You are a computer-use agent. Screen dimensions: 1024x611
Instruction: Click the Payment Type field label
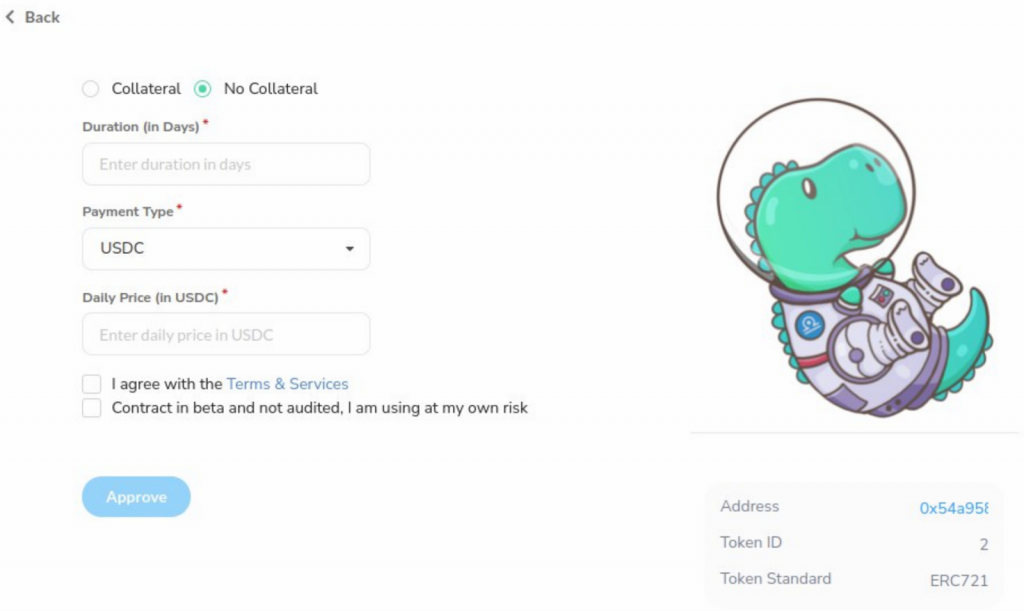click(x=127, y=212)
